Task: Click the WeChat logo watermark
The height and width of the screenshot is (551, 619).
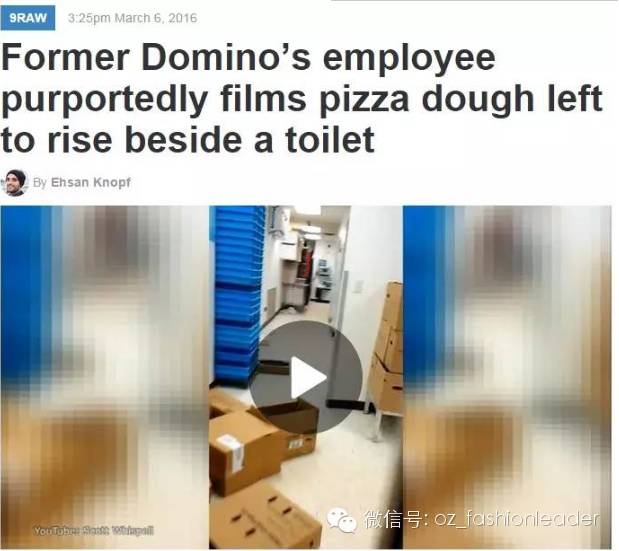Action: tap(342, 520)
